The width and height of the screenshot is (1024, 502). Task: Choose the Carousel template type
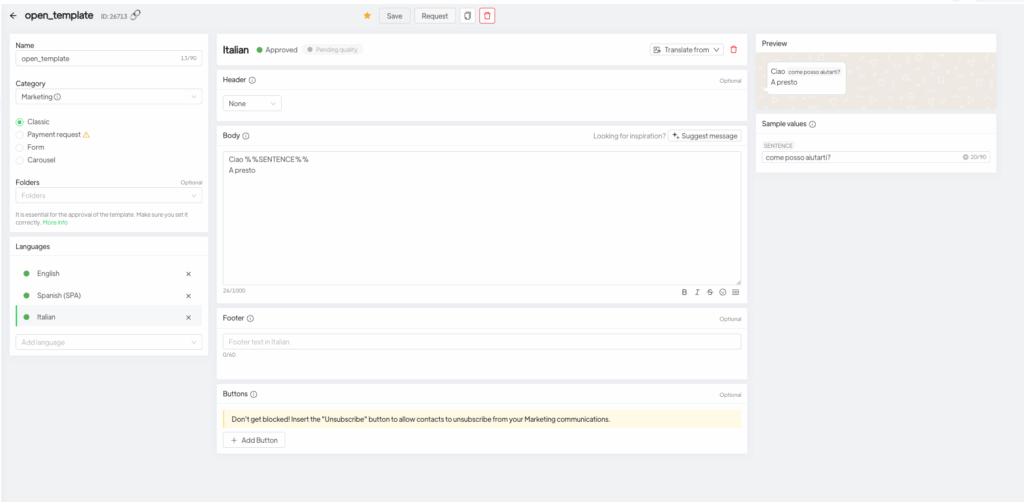[20, 160]
